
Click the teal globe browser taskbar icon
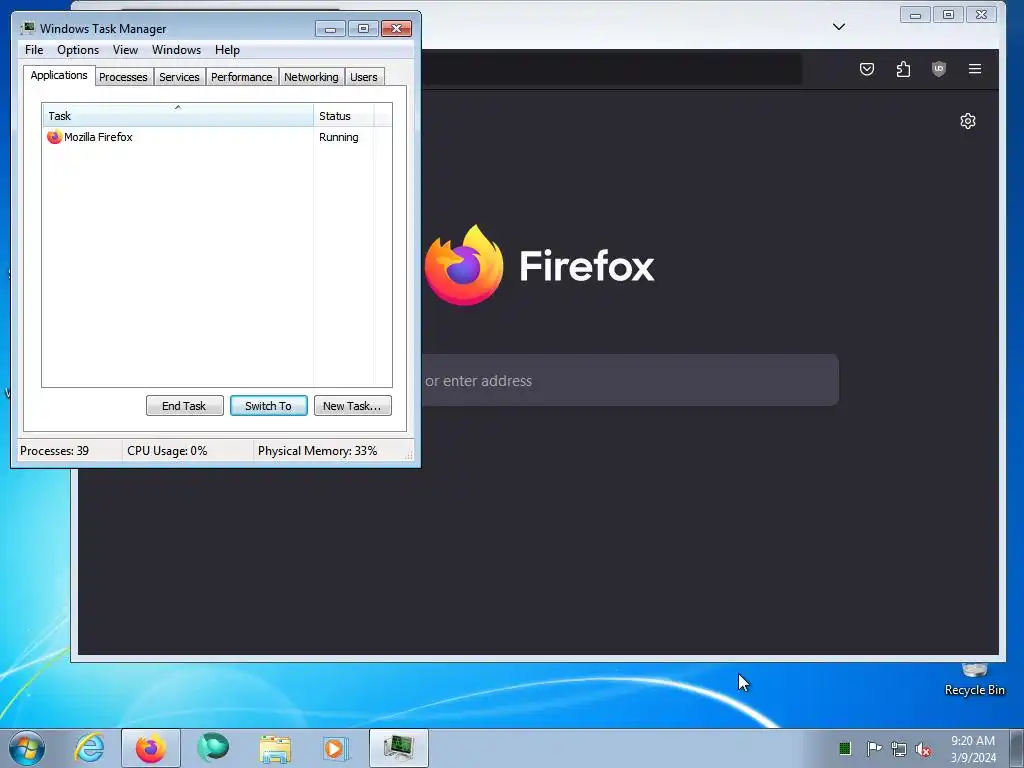[x=213, y=748]
